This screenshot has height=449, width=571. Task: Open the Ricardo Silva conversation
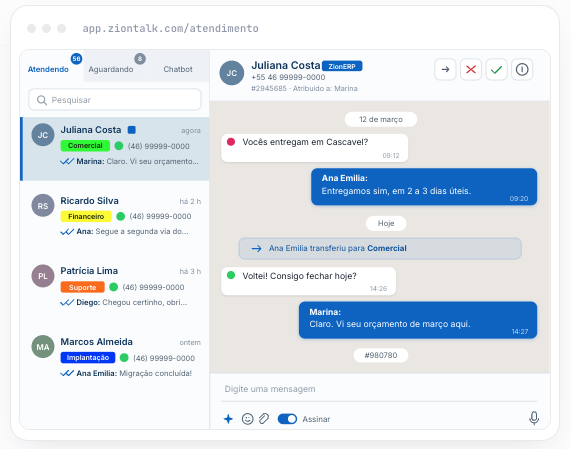point(115,216)
